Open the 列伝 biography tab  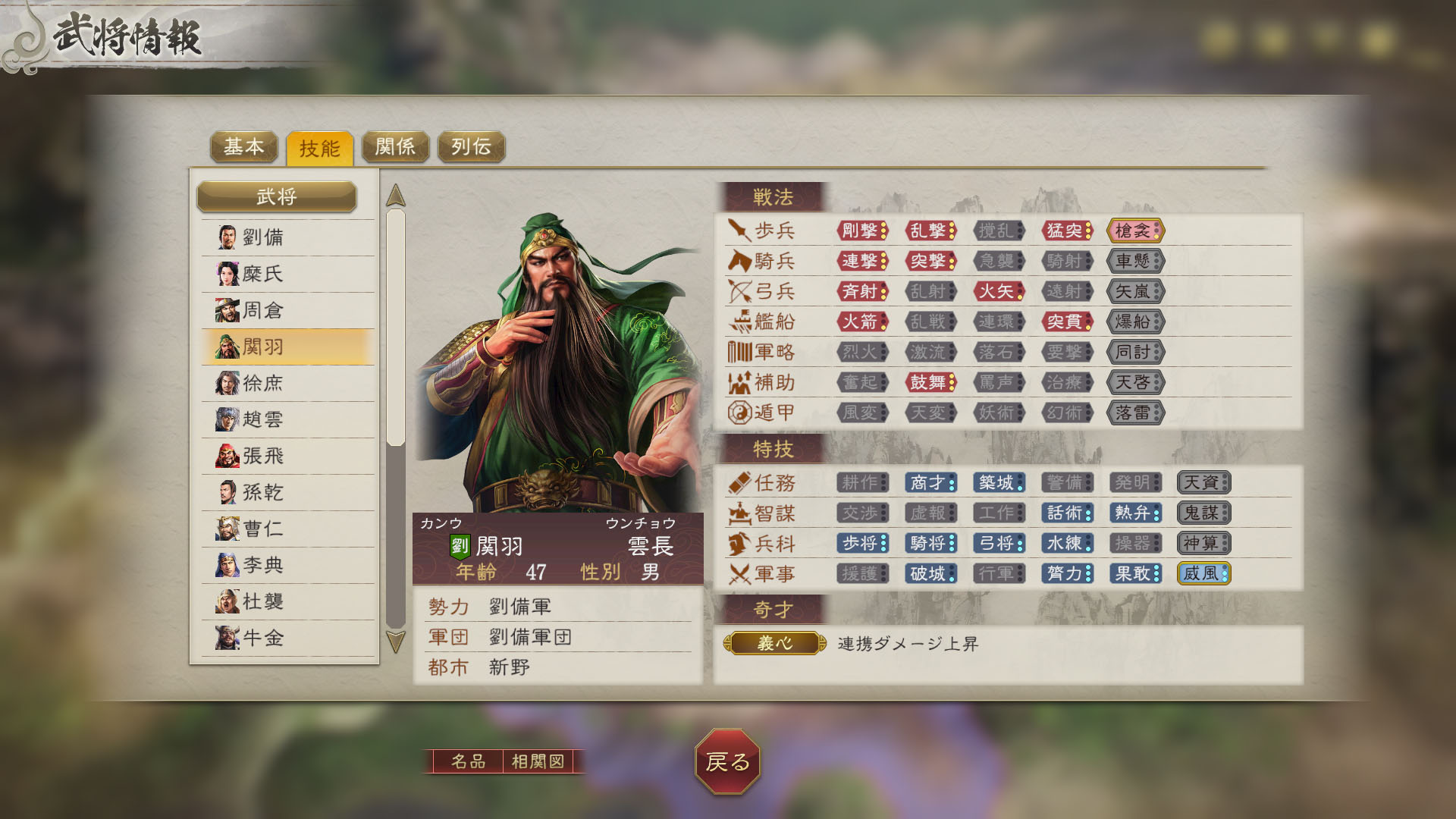[472, 146]
